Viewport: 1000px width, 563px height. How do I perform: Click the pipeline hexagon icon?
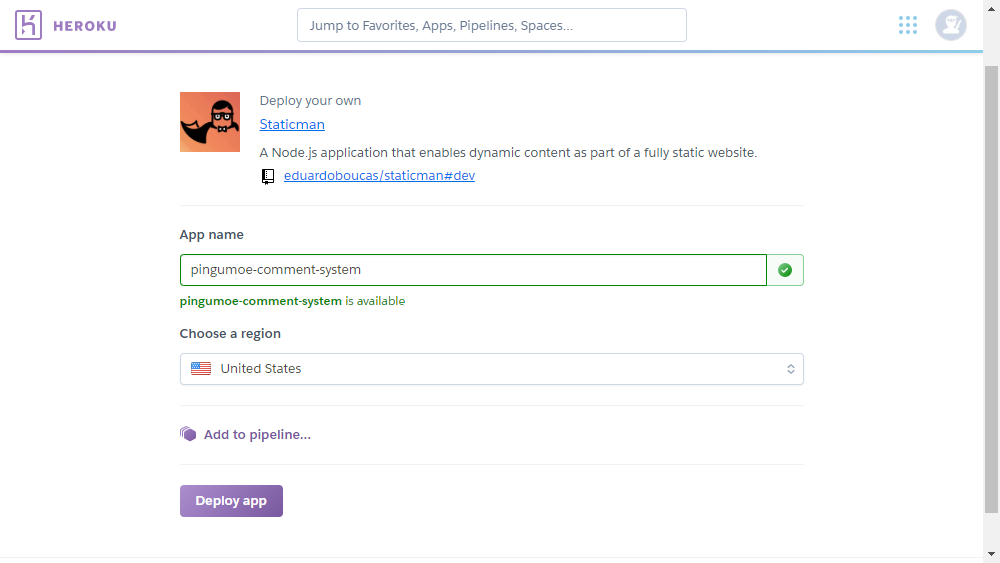188,434
